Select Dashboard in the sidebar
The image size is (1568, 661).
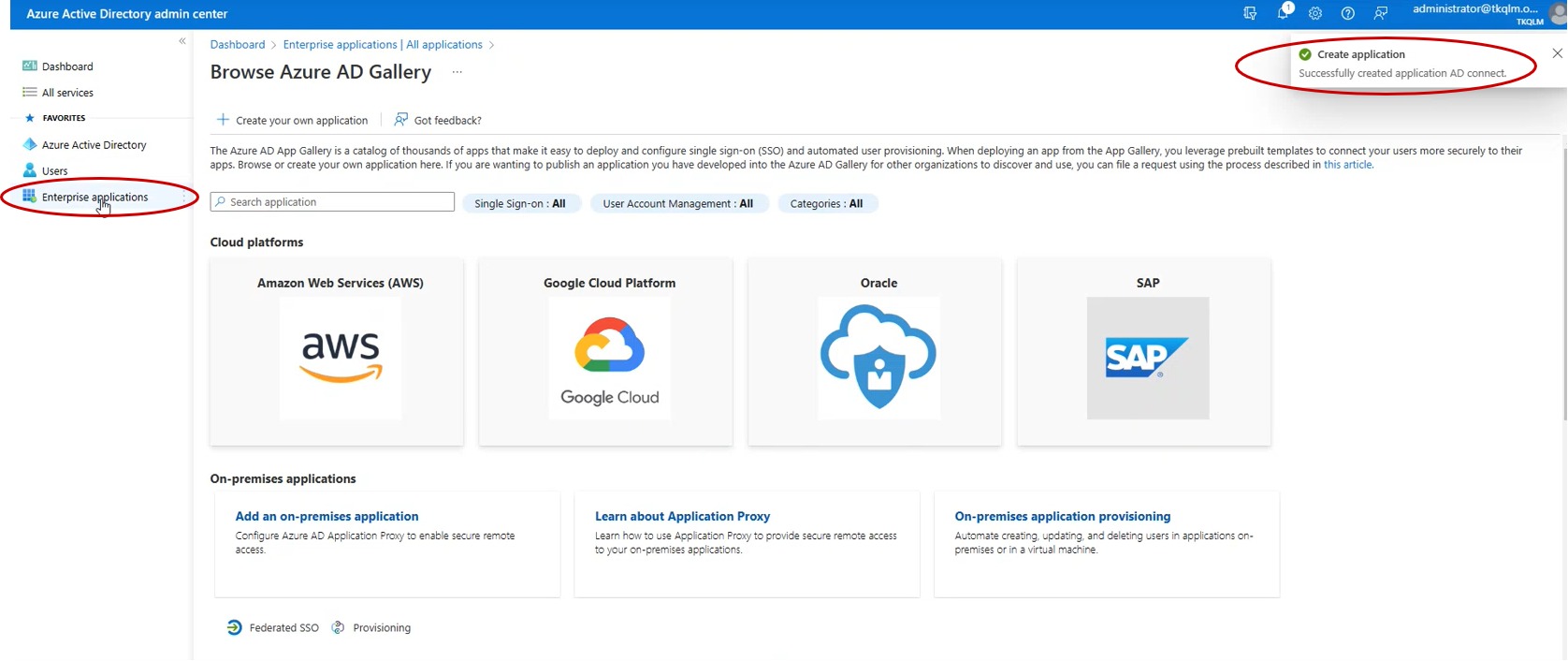click(67, 66)
